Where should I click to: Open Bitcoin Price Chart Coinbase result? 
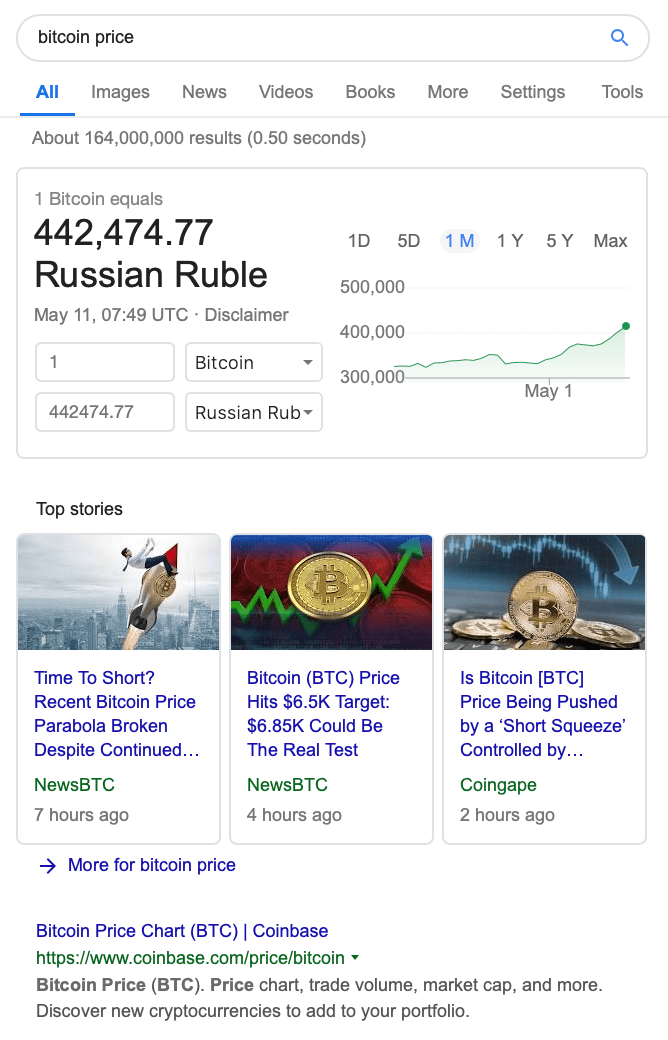pyautogui.click(x=182, y=931)
